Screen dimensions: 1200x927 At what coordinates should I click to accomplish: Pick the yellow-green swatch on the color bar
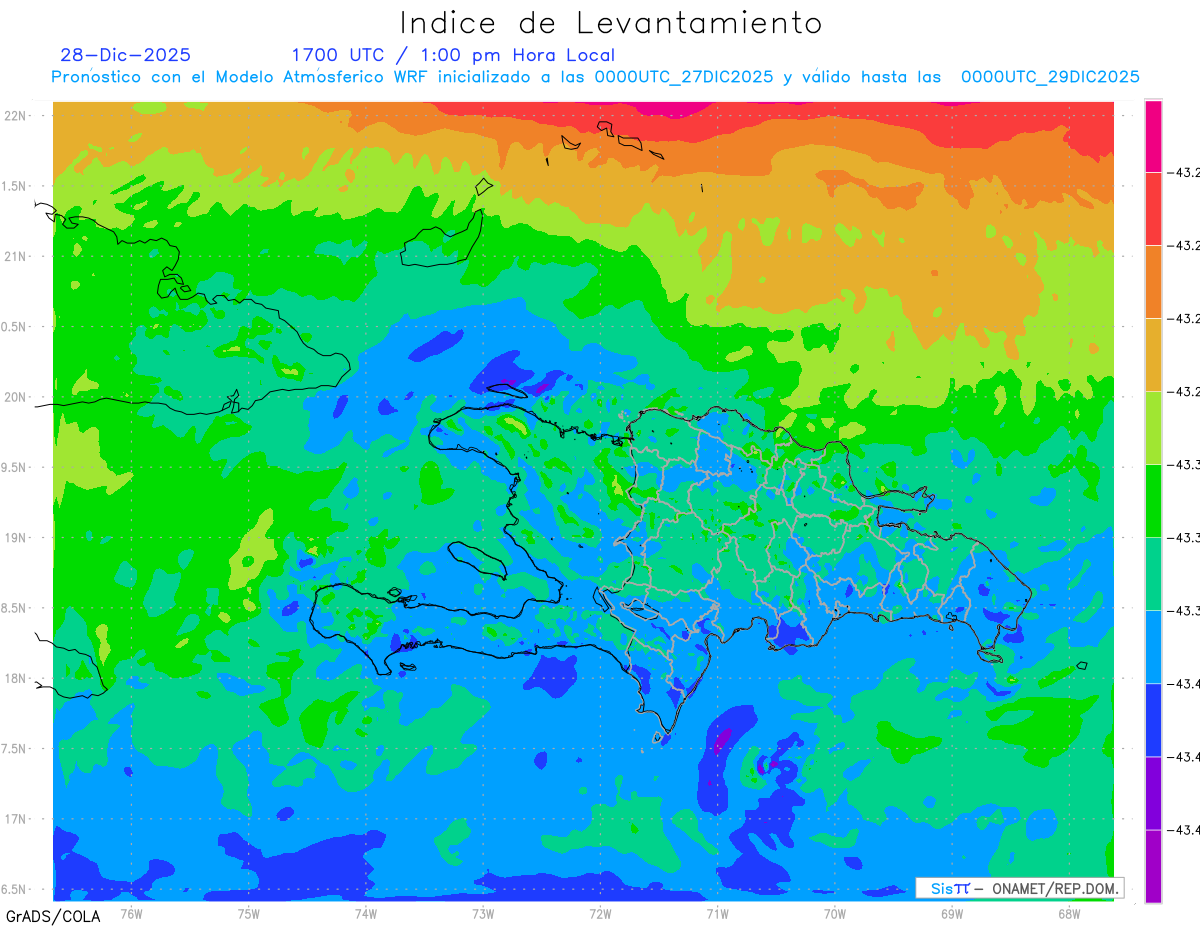tap(1153, 428)
